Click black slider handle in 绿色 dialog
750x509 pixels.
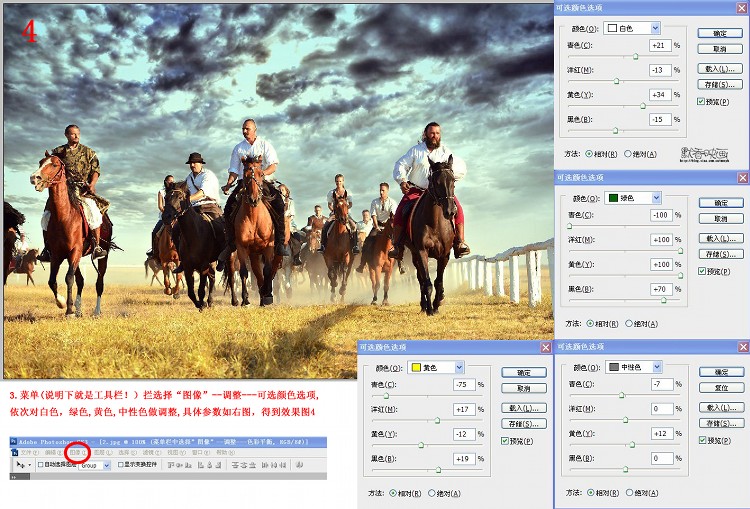click(663, 300)
